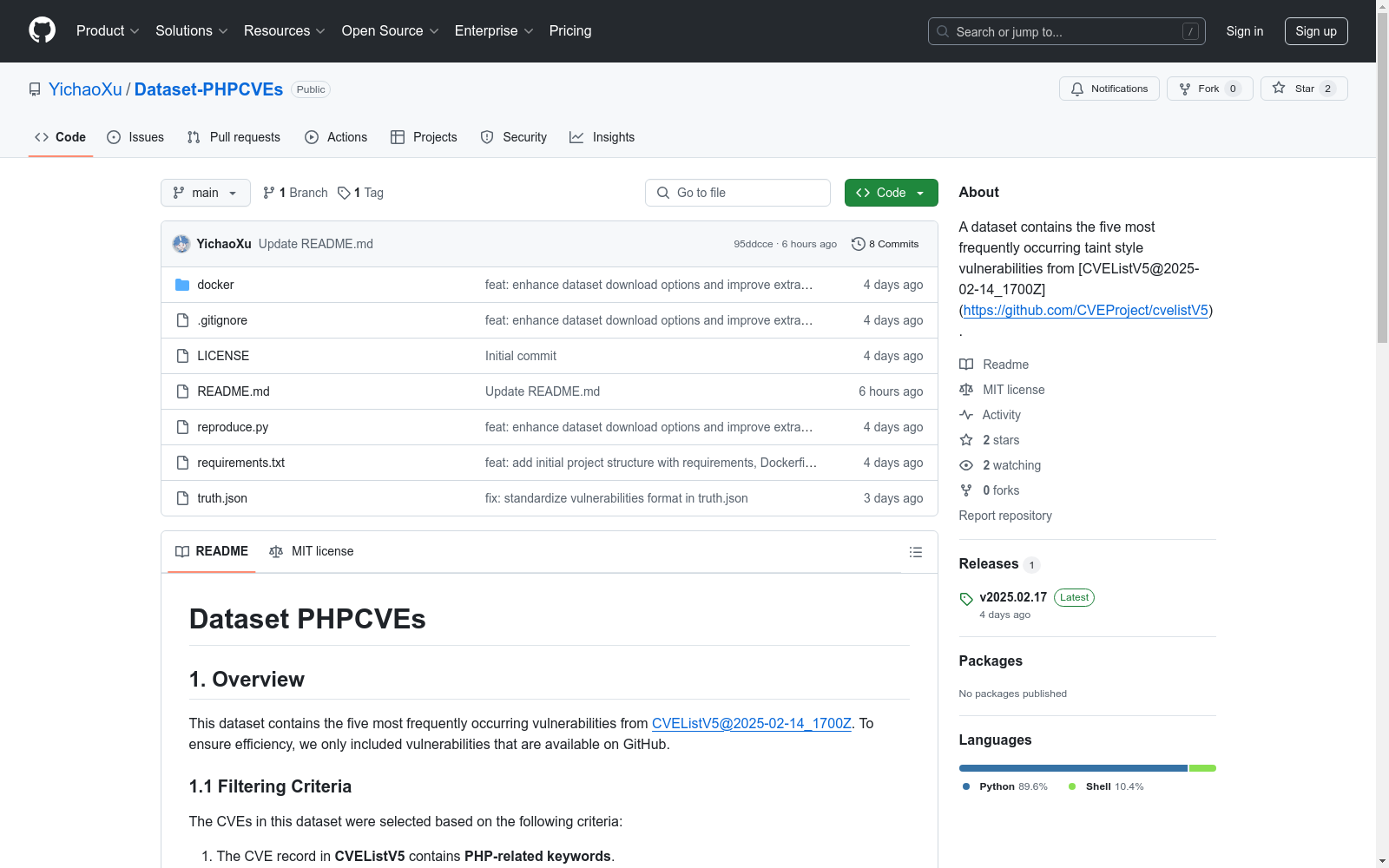Click the Go to file input
This screenshot has width=1389, height=868.
click(738, 193)
